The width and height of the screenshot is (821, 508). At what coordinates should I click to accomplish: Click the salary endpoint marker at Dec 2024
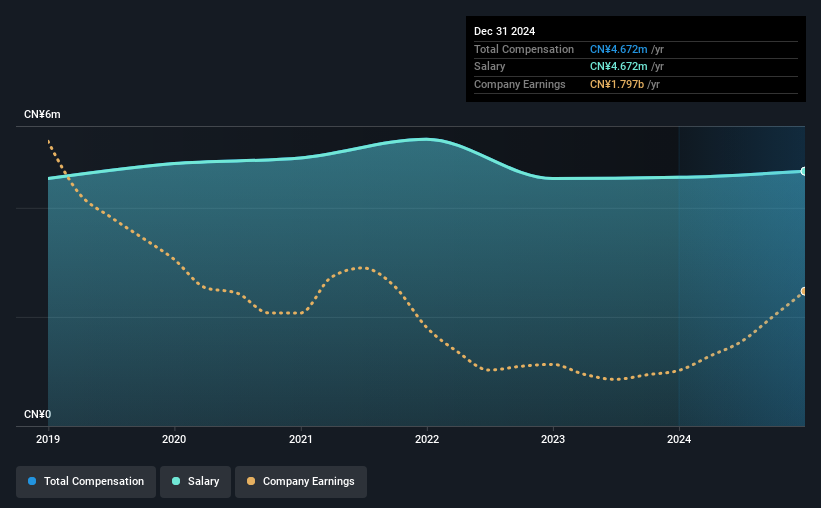pos(803,171)
